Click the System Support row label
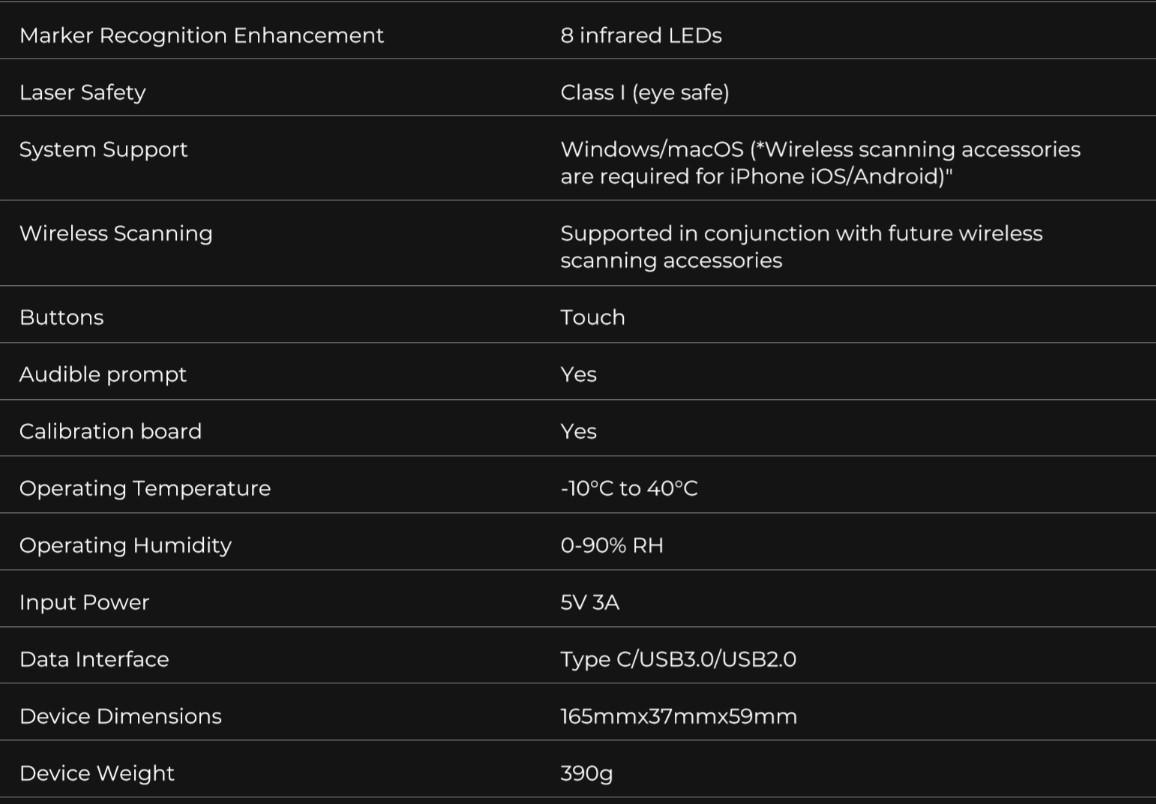The height and width of the screenshot is (804, 1156). click(x=103, y=150)
